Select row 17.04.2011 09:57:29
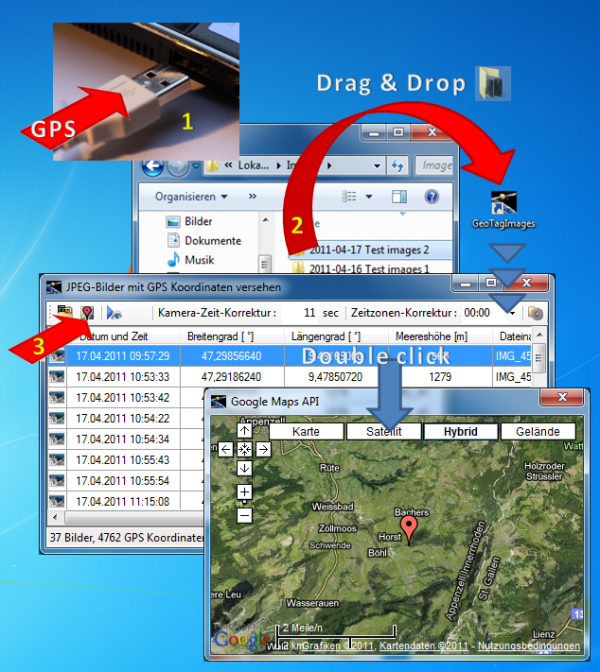Viewport: 600px width, 672px height. pos(289,356)
